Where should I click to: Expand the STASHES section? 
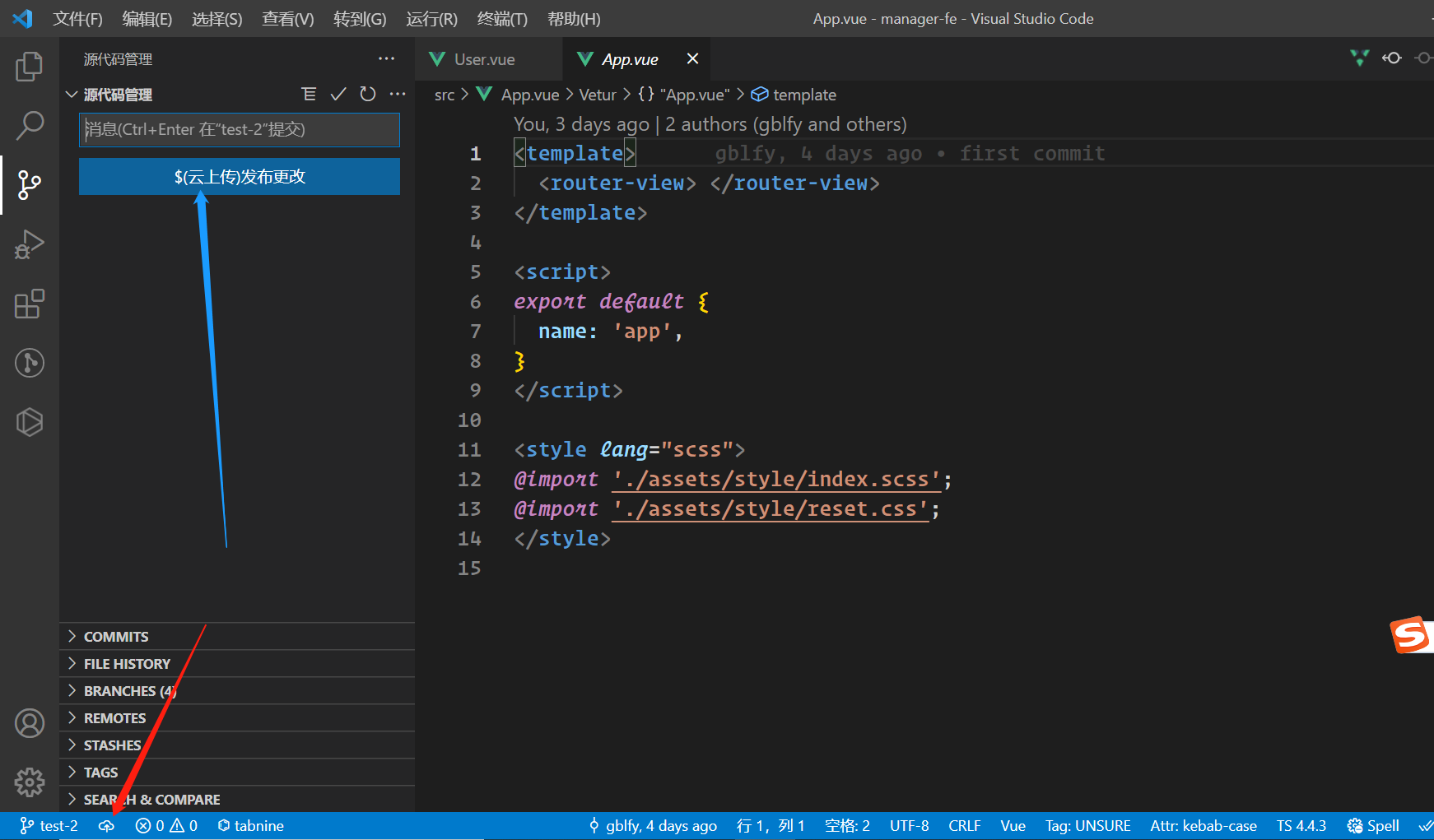[237, 745]
